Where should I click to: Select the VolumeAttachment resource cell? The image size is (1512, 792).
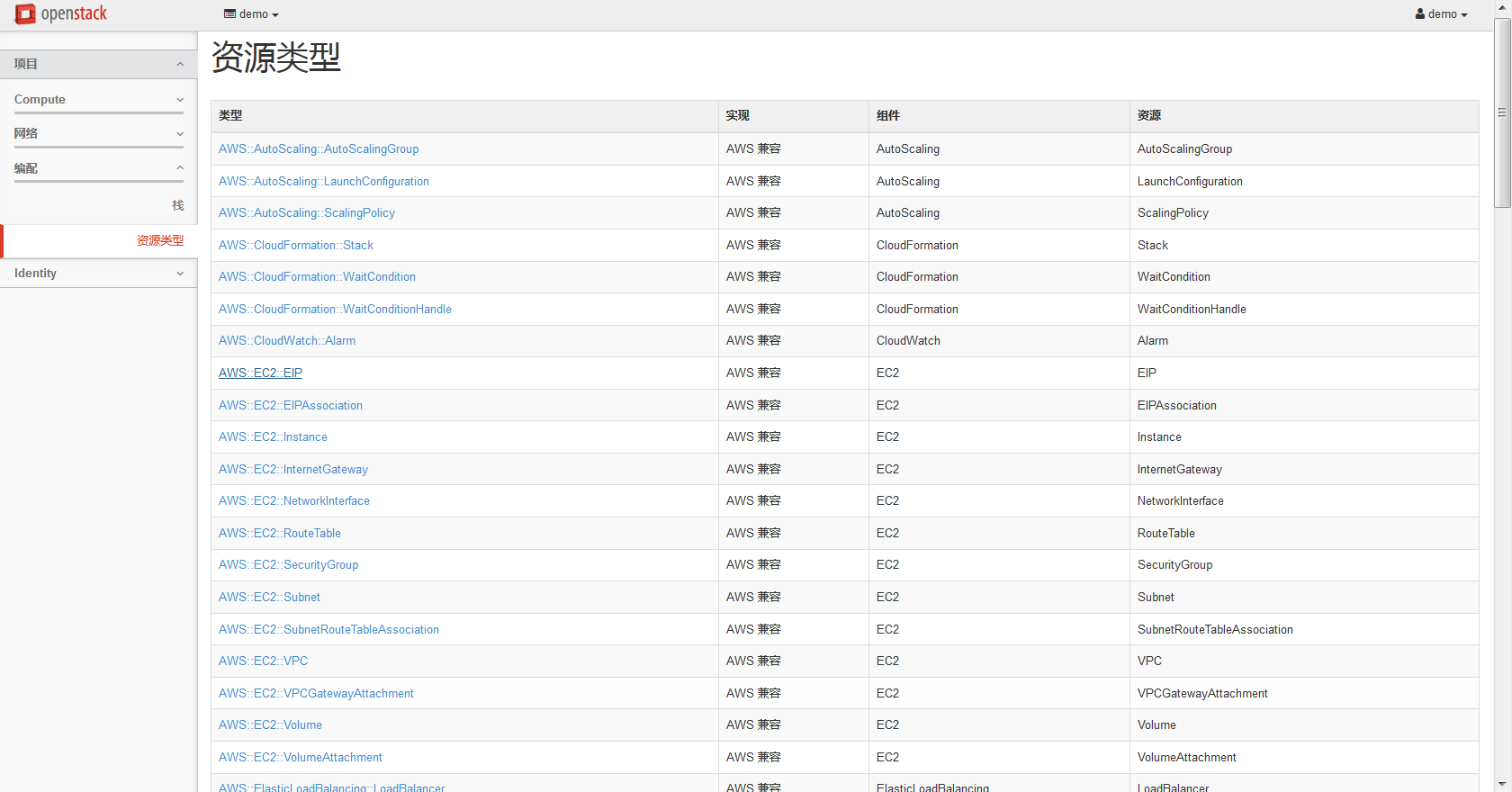point(1304,757)
